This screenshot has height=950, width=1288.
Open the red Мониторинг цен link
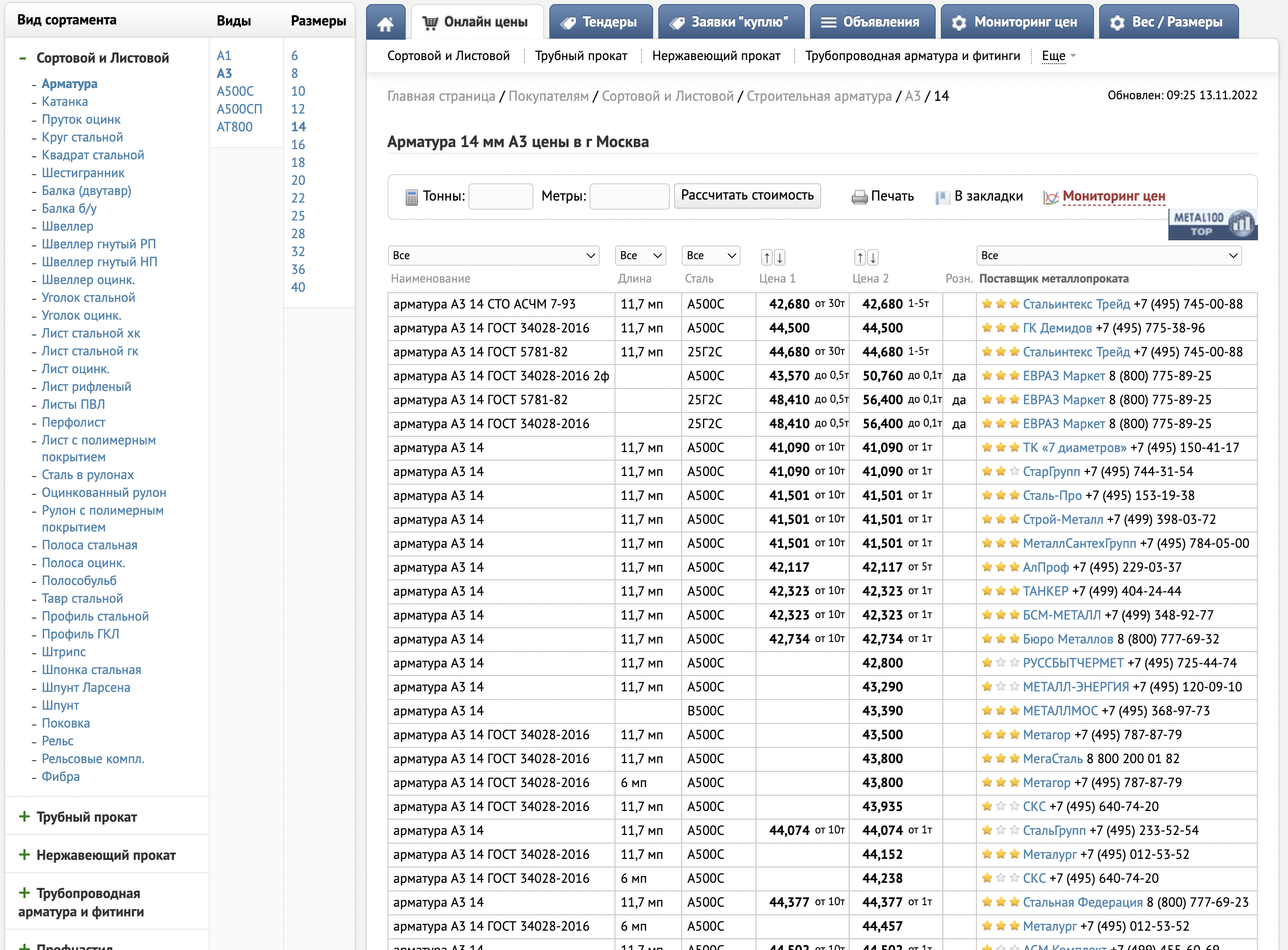pyautogui.click(x=1114, y=196)
